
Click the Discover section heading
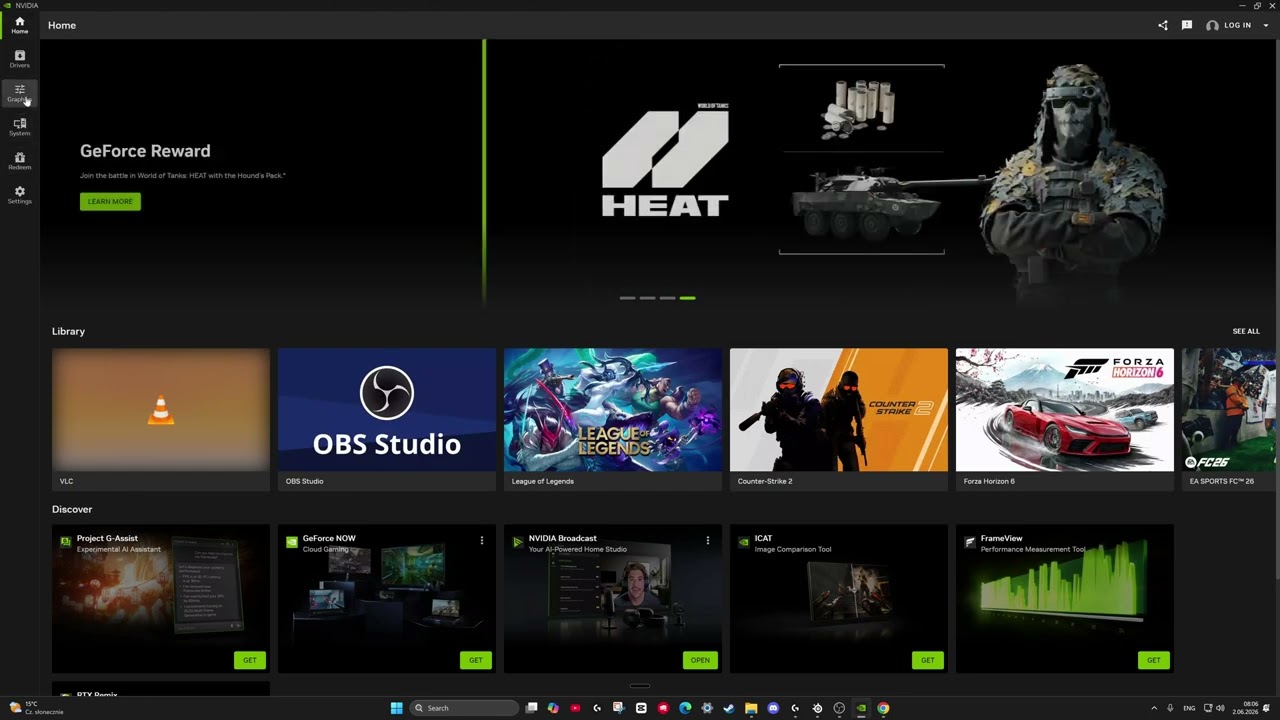72,509
